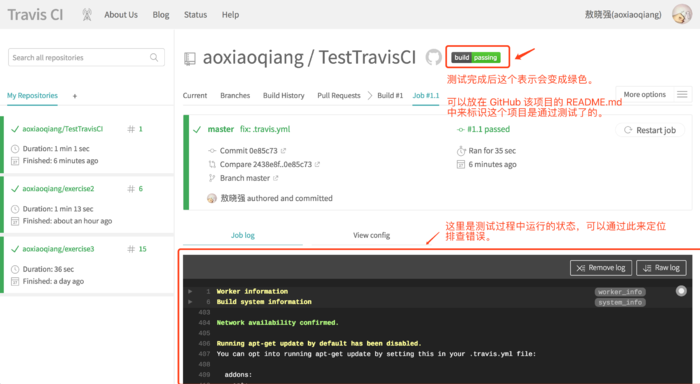This screenshot has width=700, height=384.
Task: Click the repository book icon beside title
Action: coord(190,58)
